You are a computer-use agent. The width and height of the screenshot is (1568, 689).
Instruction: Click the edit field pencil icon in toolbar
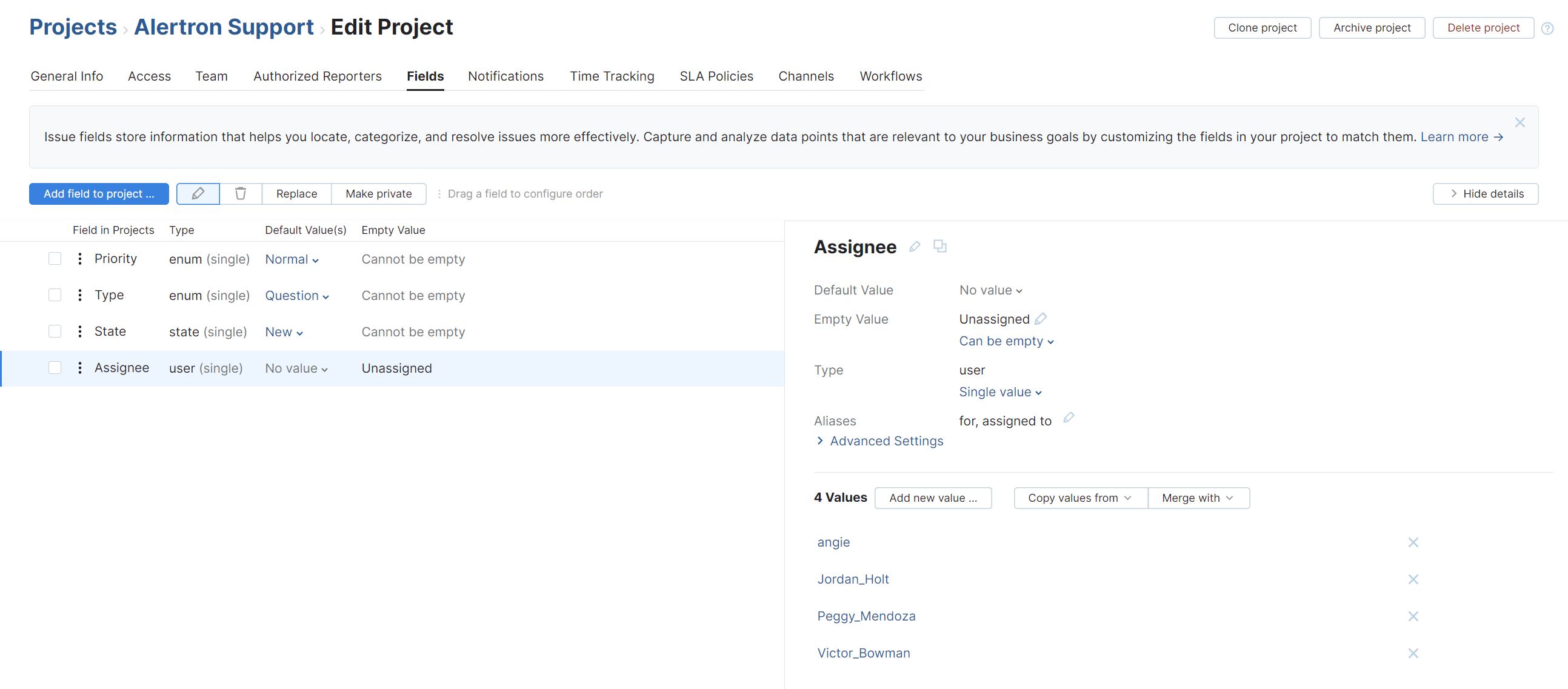coord(197,193)
